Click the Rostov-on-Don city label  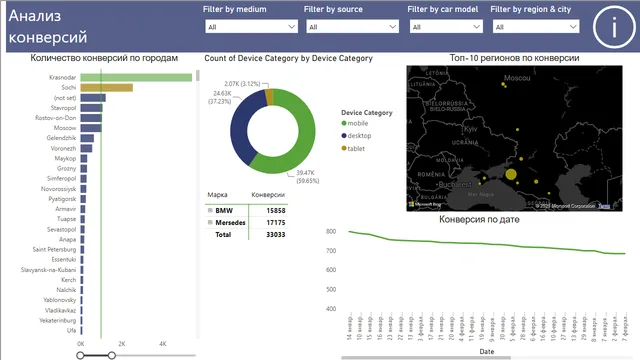pos(56,118)
